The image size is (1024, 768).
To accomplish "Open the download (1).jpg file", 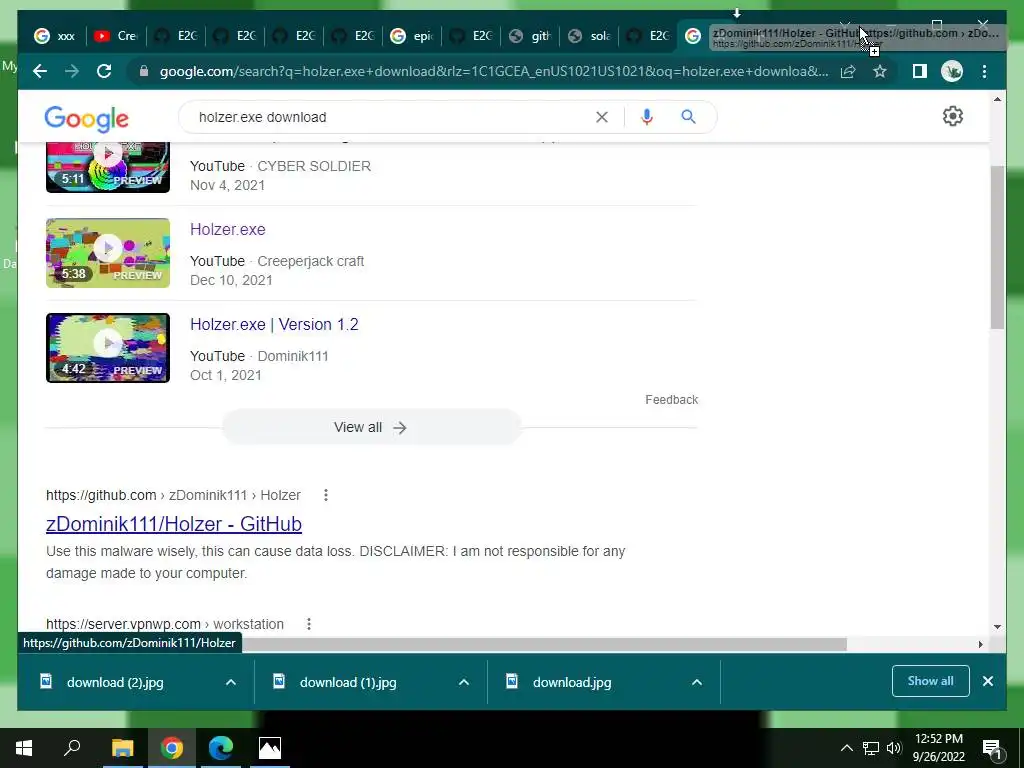I will click(x=348, y=682).
